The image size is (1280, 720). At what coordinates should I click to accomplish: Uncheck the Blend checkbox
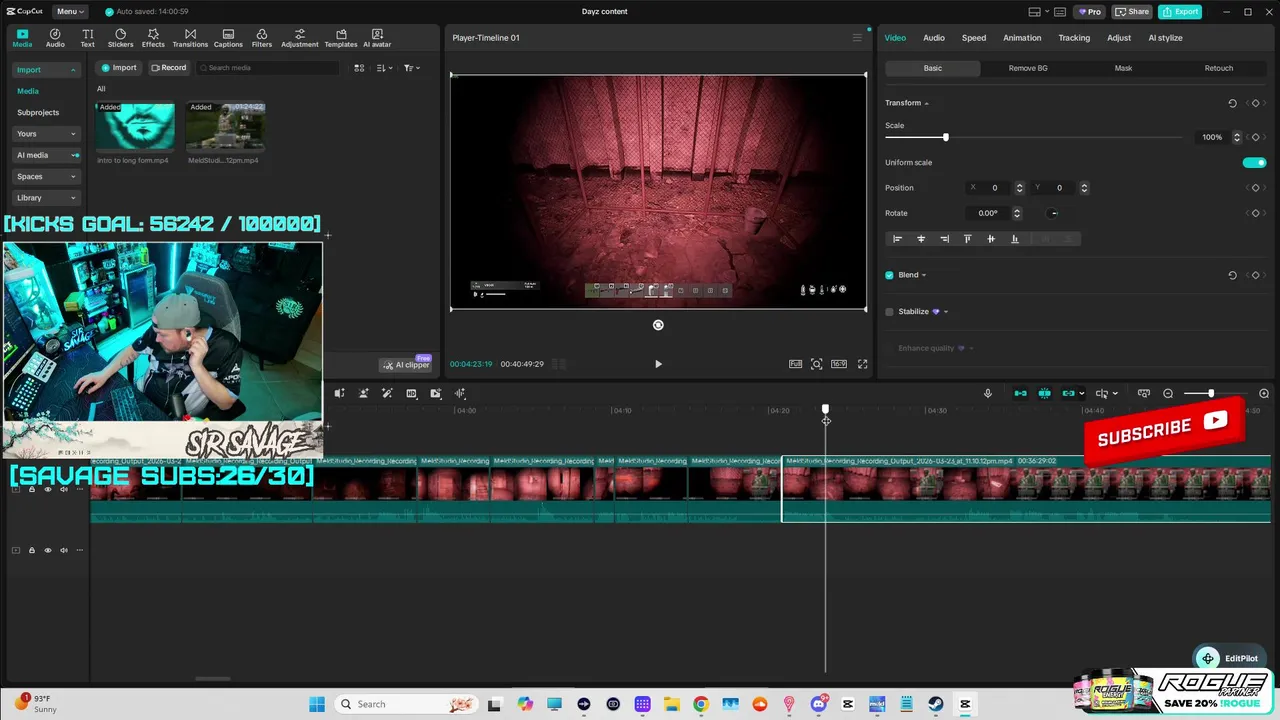coord(889,275)
